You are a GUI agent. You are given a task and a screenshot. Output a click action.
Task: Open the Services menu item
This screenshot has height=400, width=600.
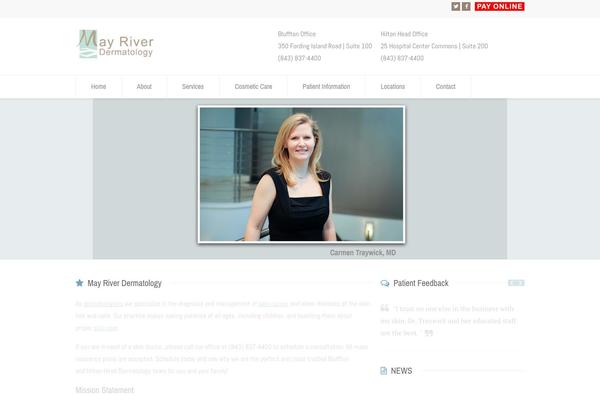point(193,87)
